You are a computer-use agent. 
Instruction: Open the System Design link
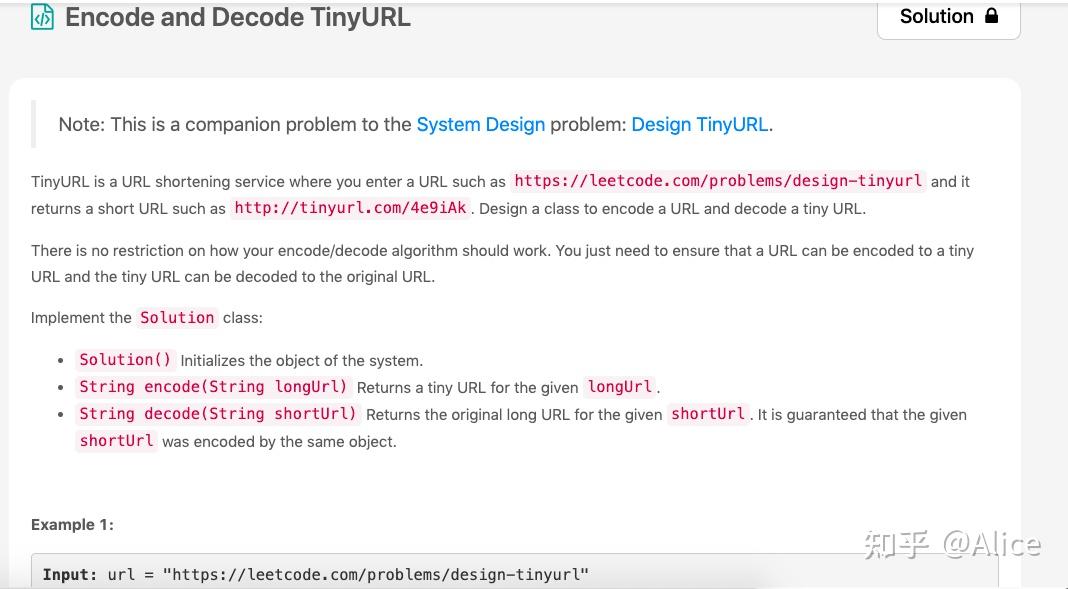coord(480,124)
